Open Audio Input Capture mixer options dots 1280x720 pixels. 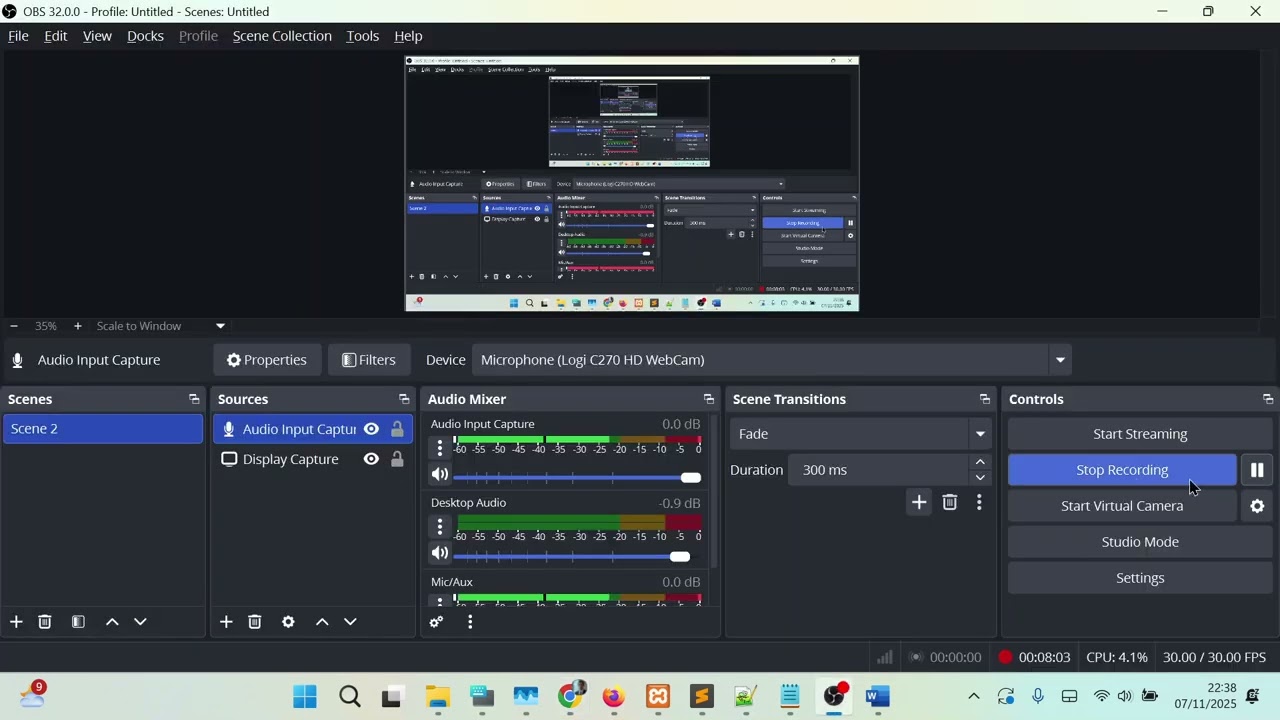click(440, 447)
